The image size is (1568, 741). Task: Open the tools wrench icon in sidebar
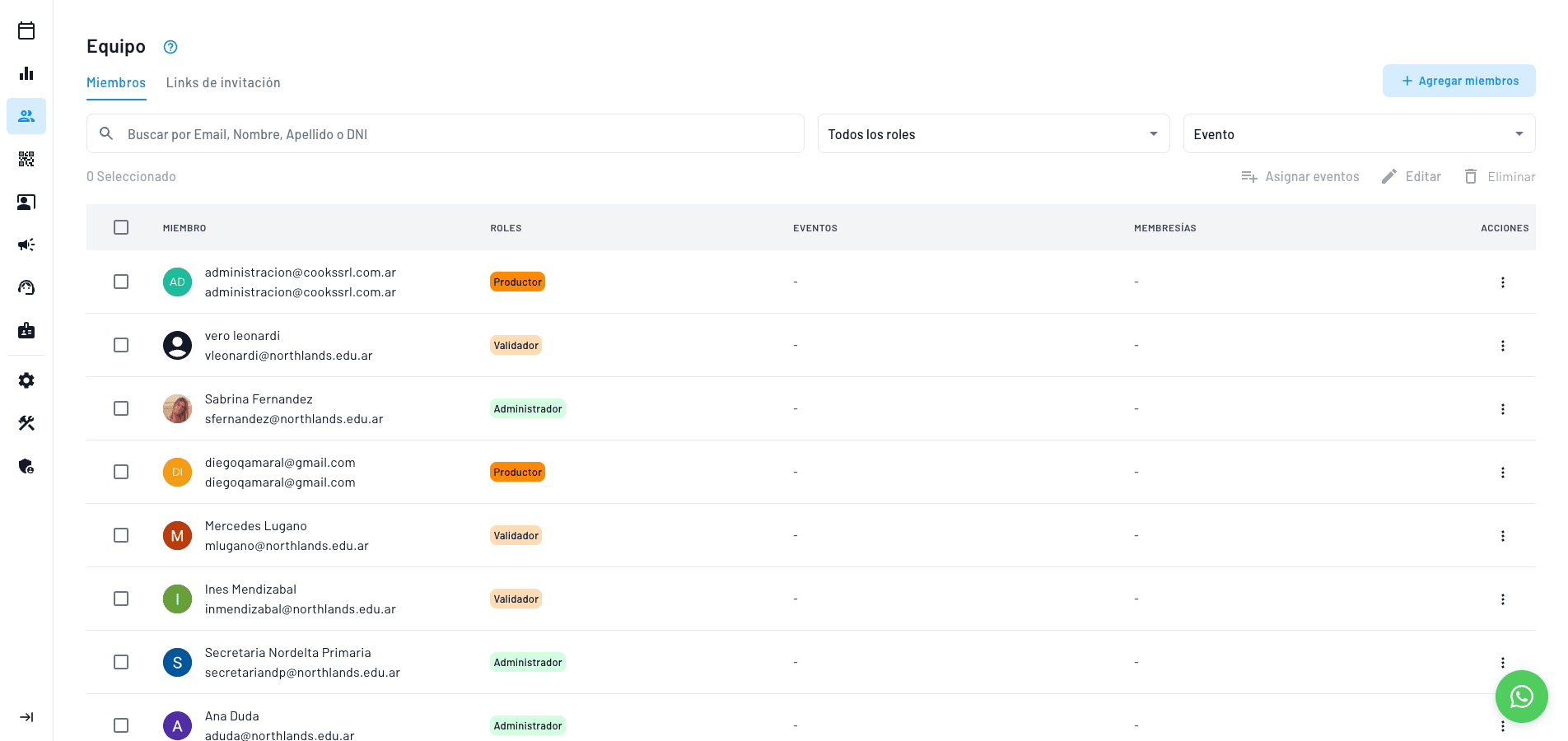pos(26,423)
